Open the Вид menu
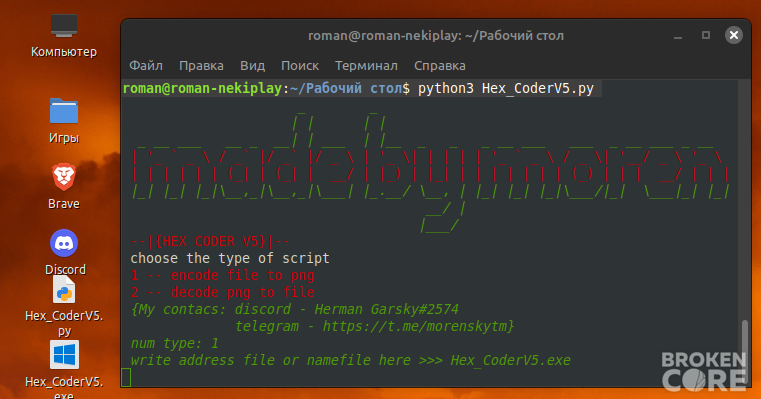 click(252, 66)
